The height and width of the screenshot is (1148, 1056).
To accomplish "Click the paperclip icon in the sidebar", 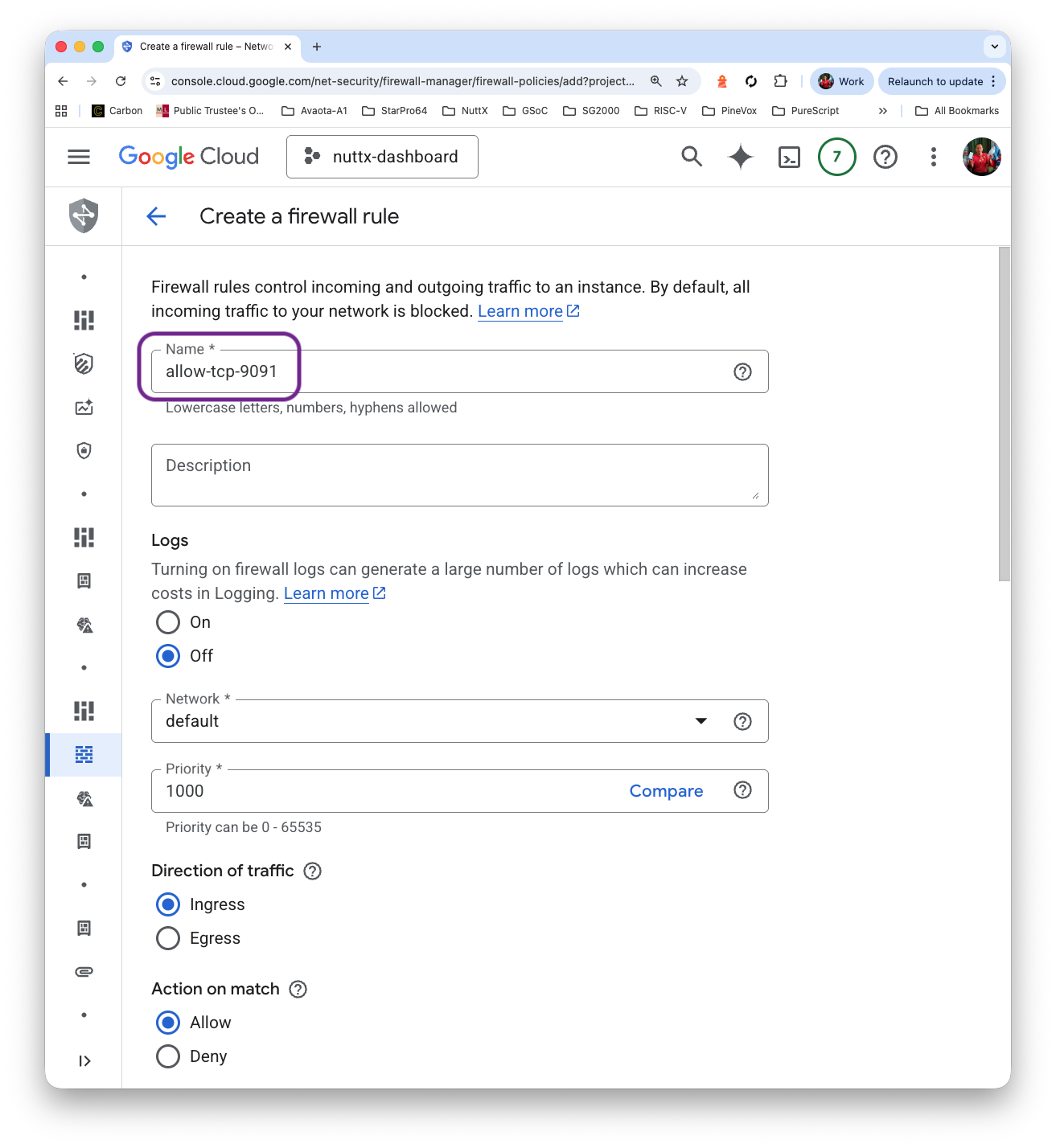I will 83,971.
